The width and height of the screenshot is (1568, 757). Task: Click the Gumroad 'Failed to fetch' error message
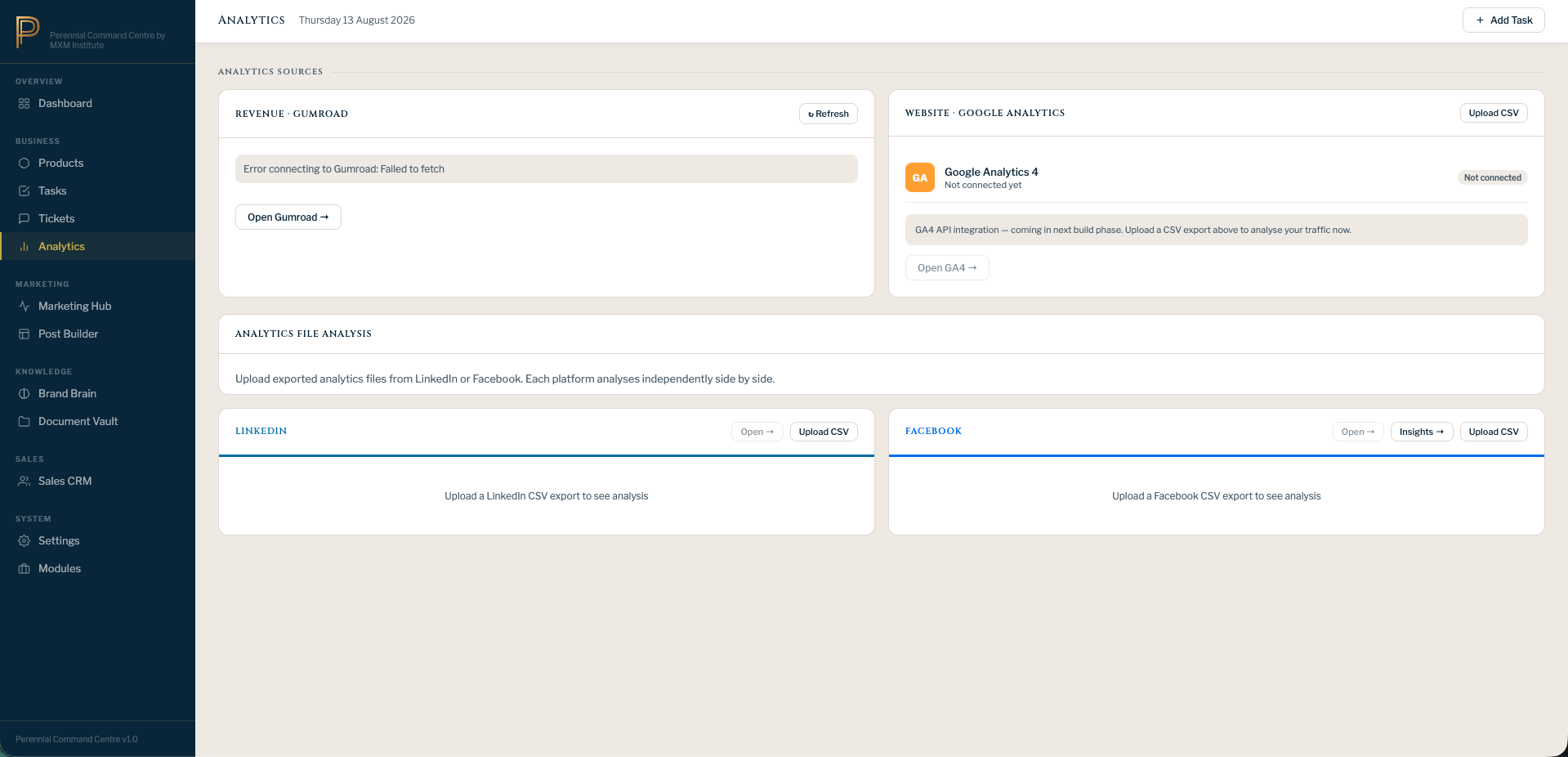click(547, 169)
